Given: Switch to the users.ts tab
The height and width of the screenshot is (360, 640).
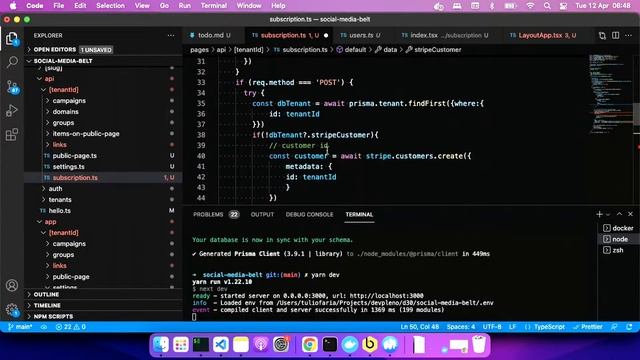Looking at the screenshot, I should tap(361, 36).
